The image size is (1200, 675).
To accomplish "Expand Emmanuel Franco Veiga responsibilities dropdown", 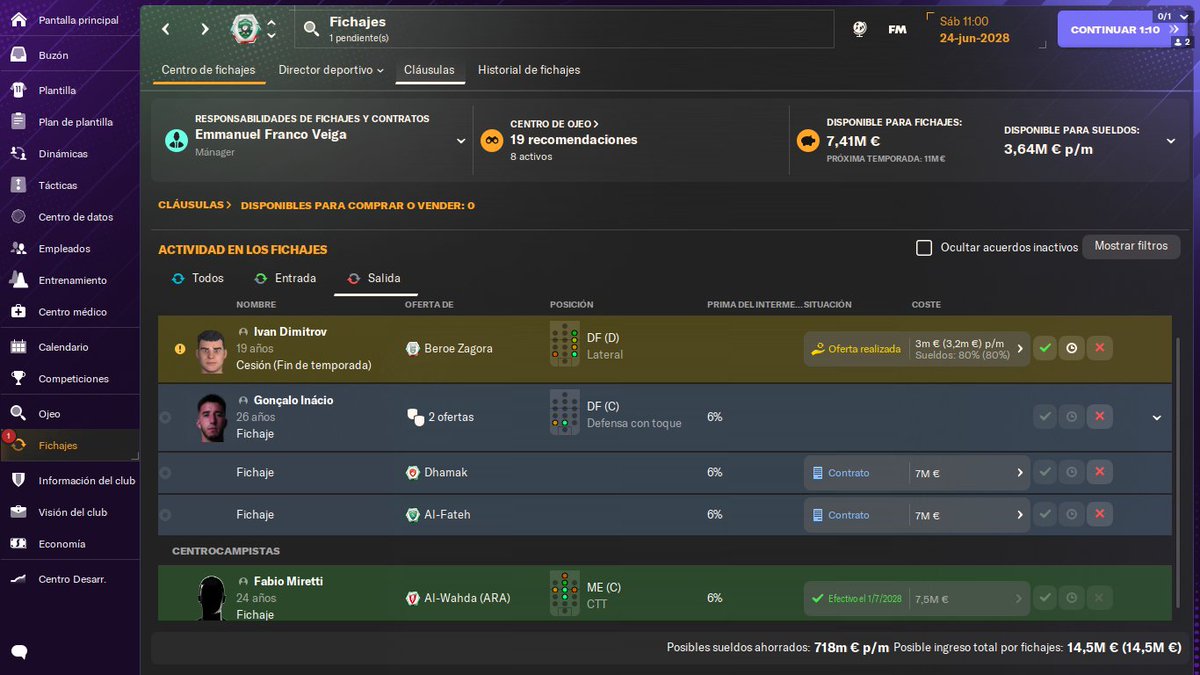I will (460, 141).
